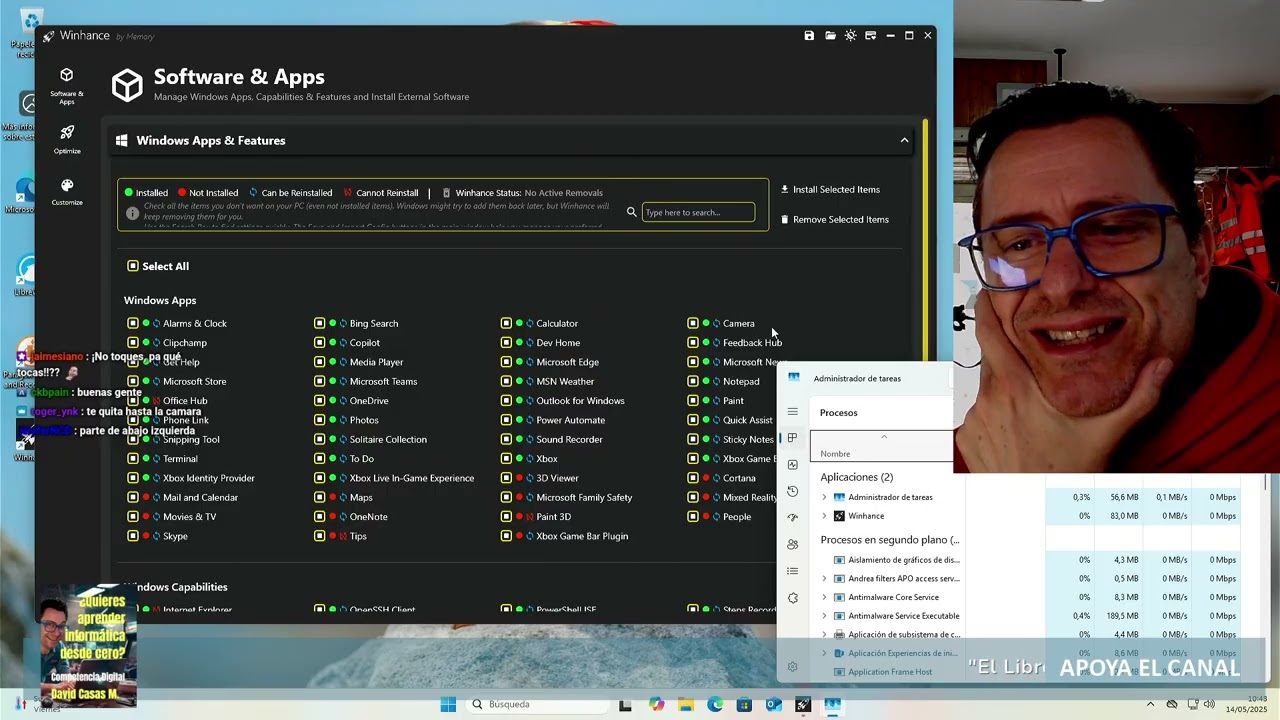Toggle the light/dark theme sun icon
Viewport: 1280px width, 720px height.
coord(850,36)
